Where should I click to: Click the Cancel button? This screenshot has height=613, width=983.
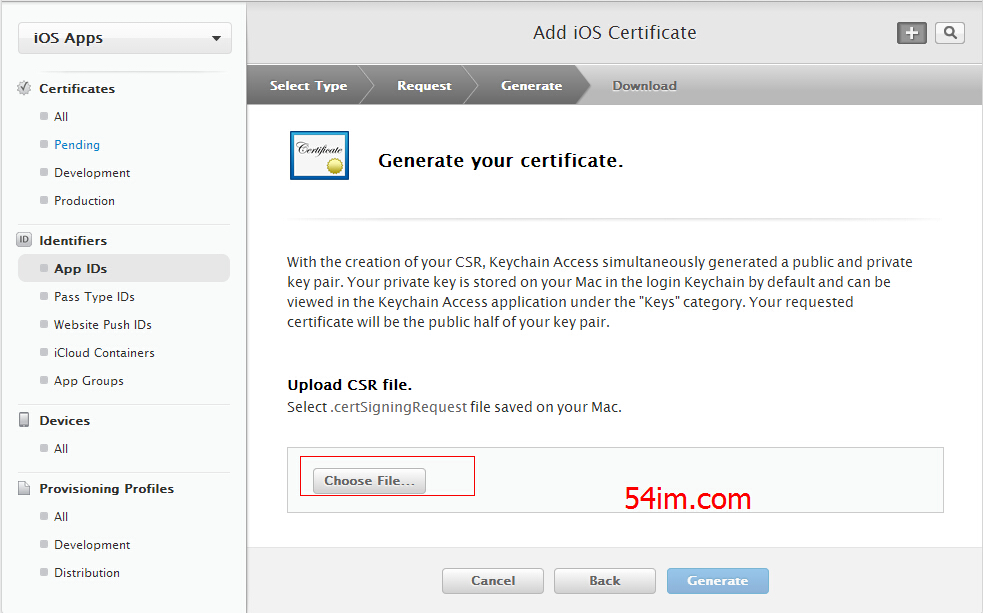(493, 581)
